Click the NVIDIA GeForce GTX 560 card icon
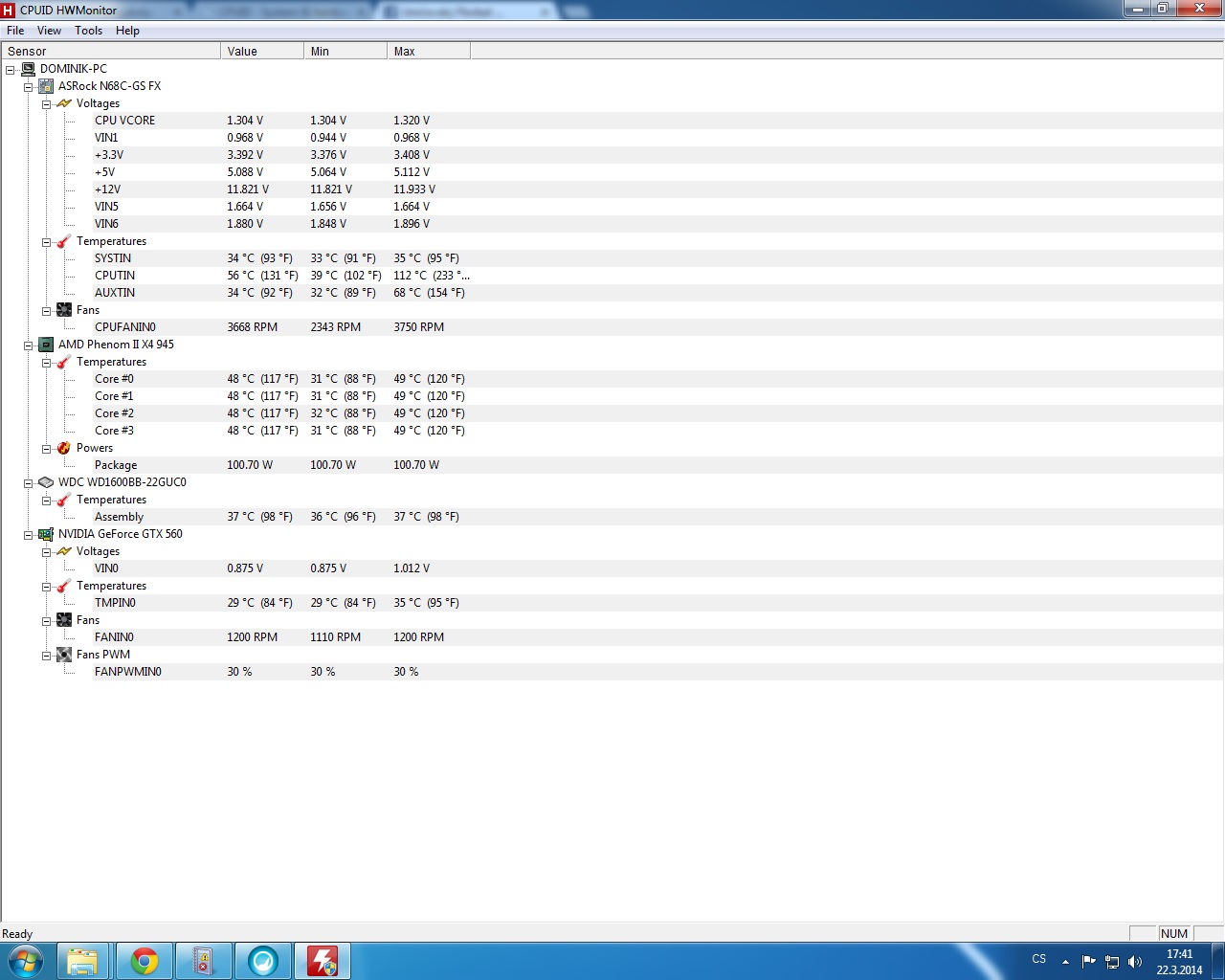Viewport: 1225px width, 980px height. tap(46, 534)
